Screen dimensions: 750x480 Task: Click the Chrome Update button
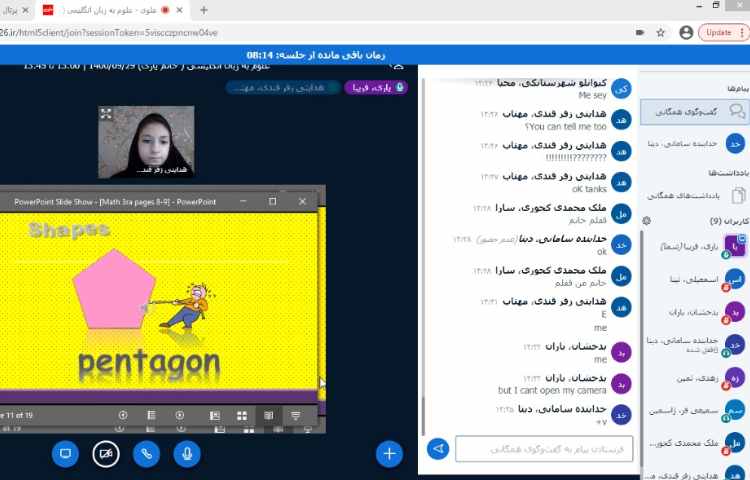point(720,32)
